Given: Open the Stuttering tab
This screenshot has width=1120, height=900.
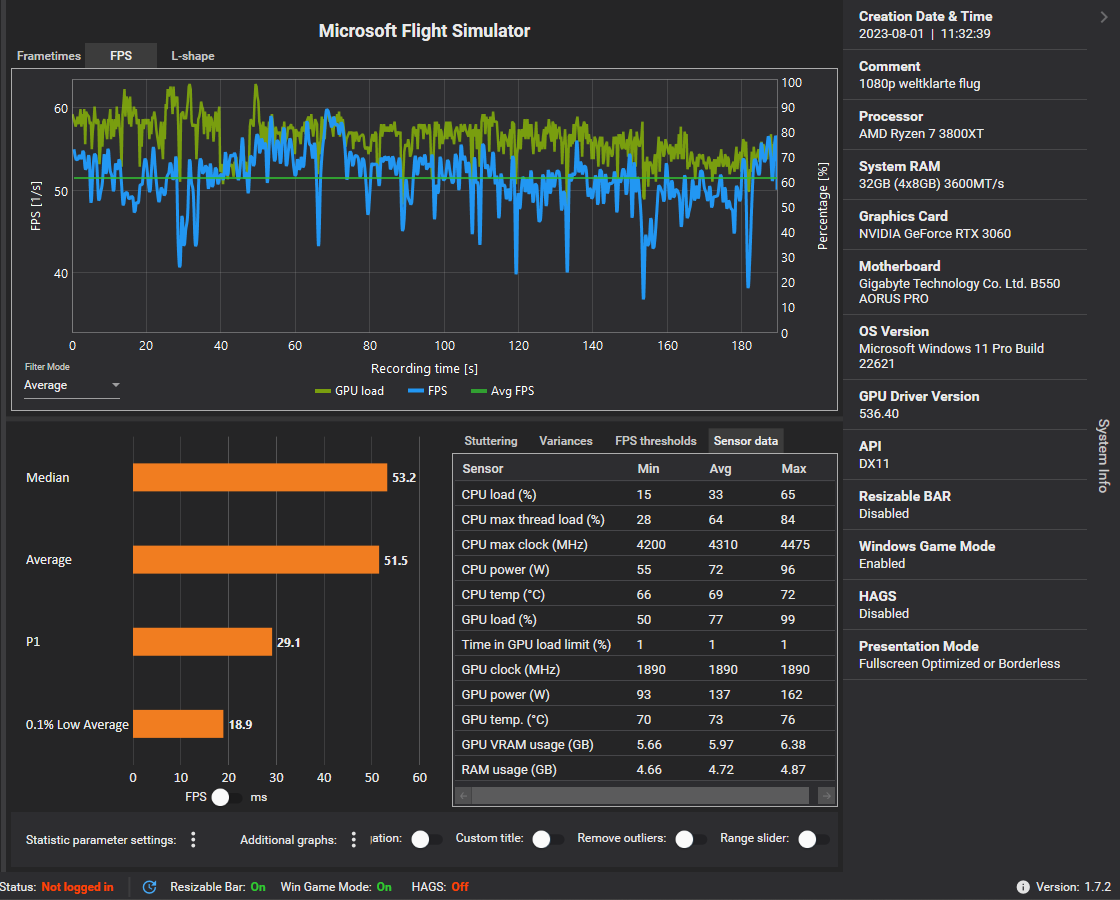Looking at the screenshot, I should click(491, 441).
